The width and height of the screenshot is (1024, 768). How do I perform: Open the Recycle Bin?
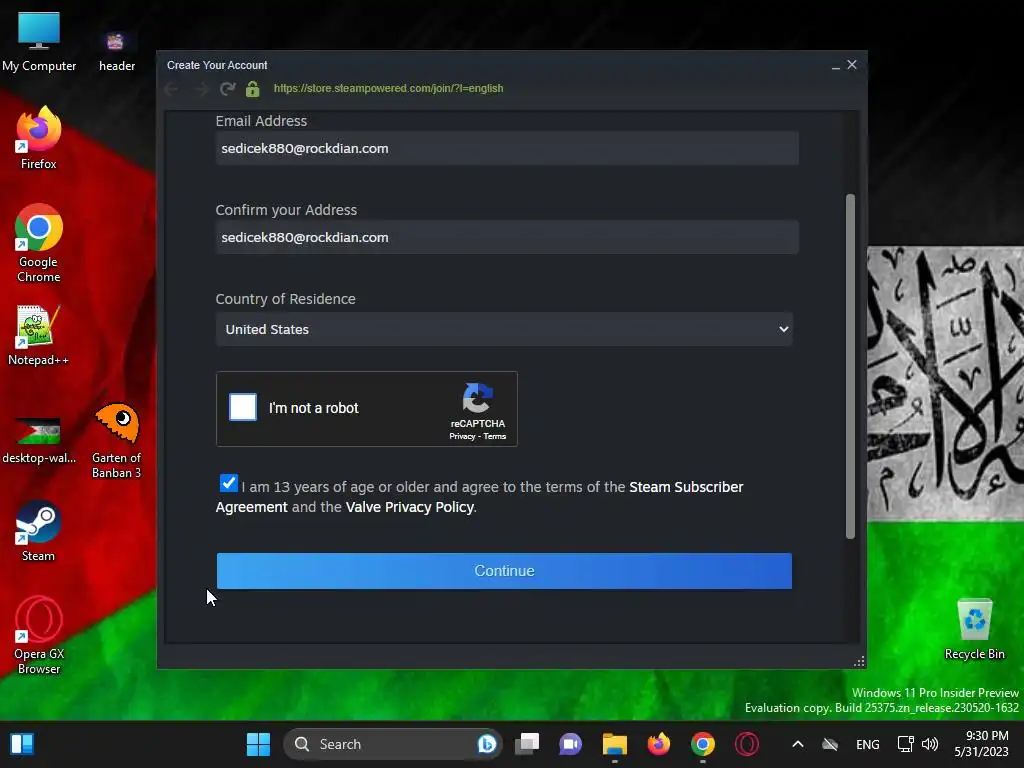pyautogui.click(x=974, y=629)
